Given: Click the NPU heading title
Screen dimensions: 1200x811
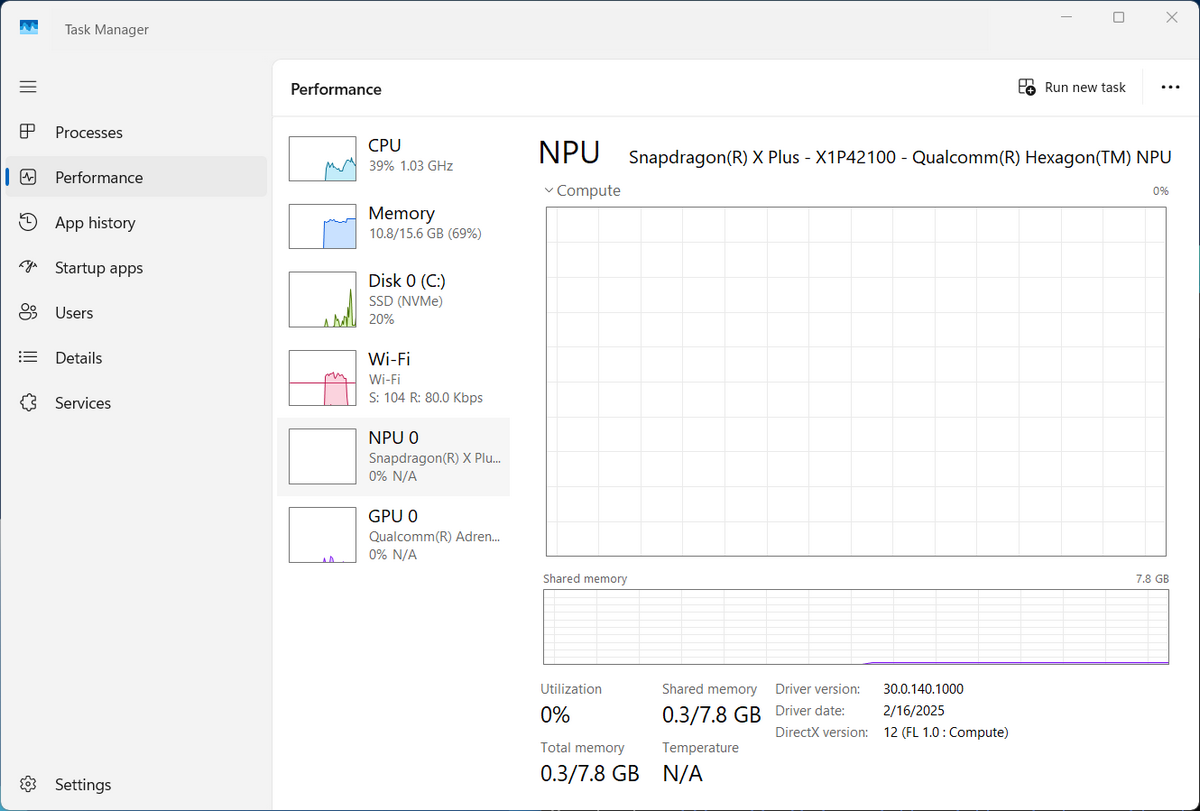Looking at the screenshot, I should [569, 153].
